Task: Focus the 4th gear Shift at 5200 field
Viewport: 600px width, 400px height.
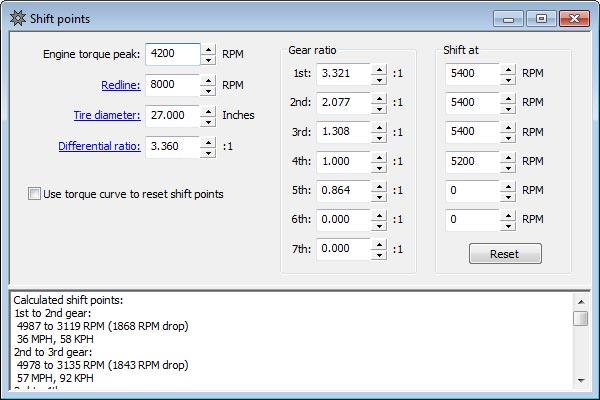Action: [473, 162]
